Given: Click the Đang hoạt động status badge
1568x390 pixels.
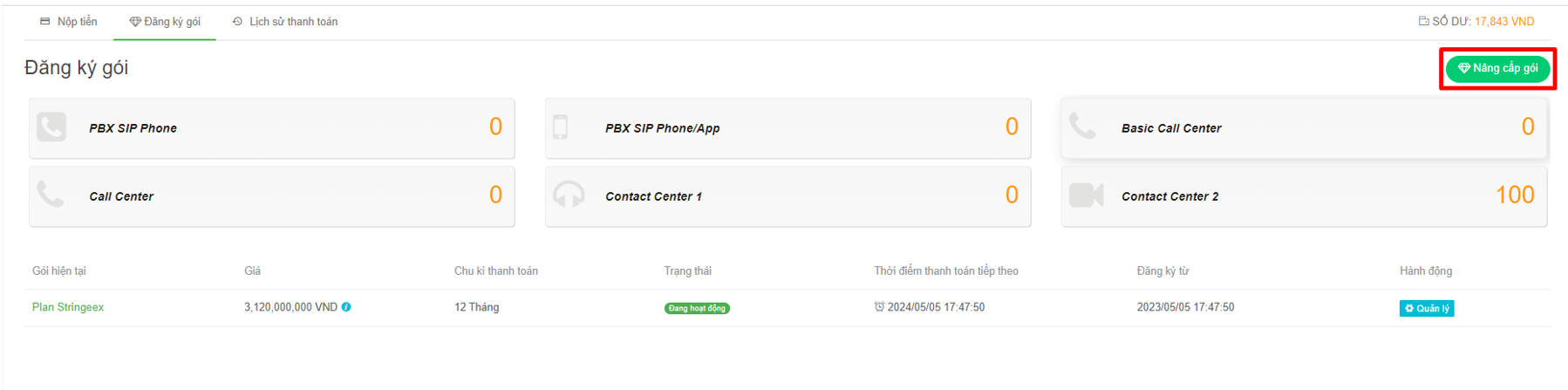Looking at the screenshot, I should [697, 308].
